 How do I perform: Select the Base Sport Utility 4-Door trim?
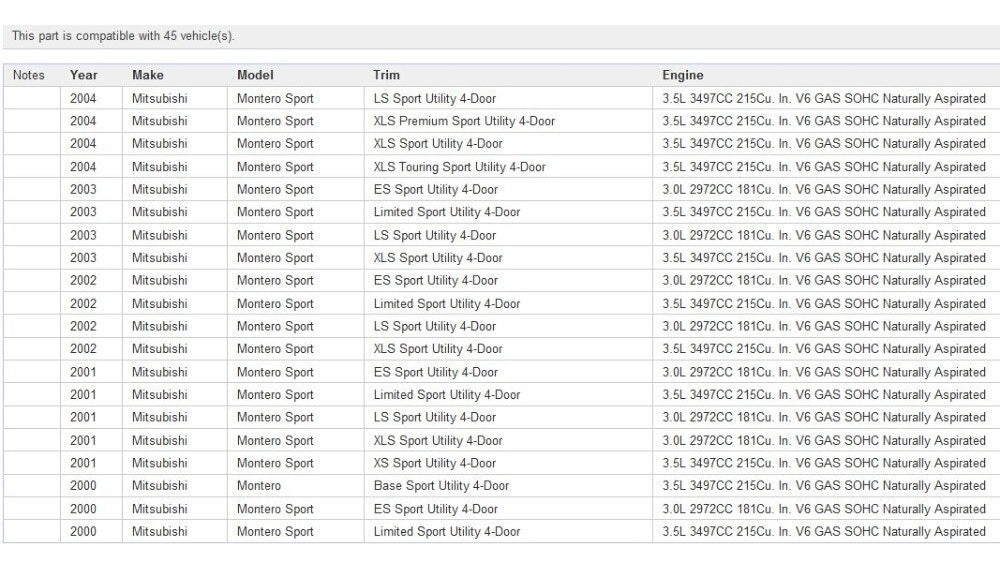coord(441,486)
